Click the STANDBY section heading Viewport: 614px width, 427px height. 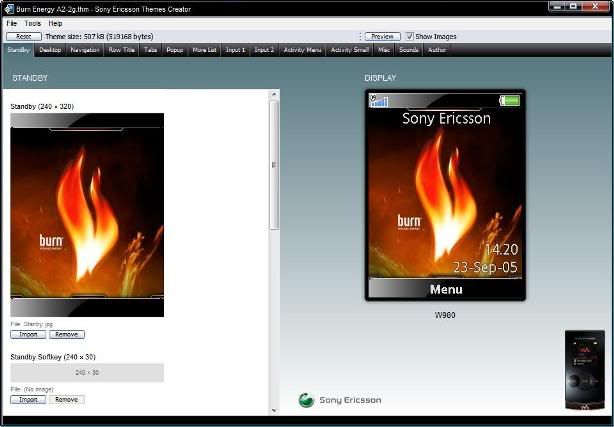tap(30, 78)
